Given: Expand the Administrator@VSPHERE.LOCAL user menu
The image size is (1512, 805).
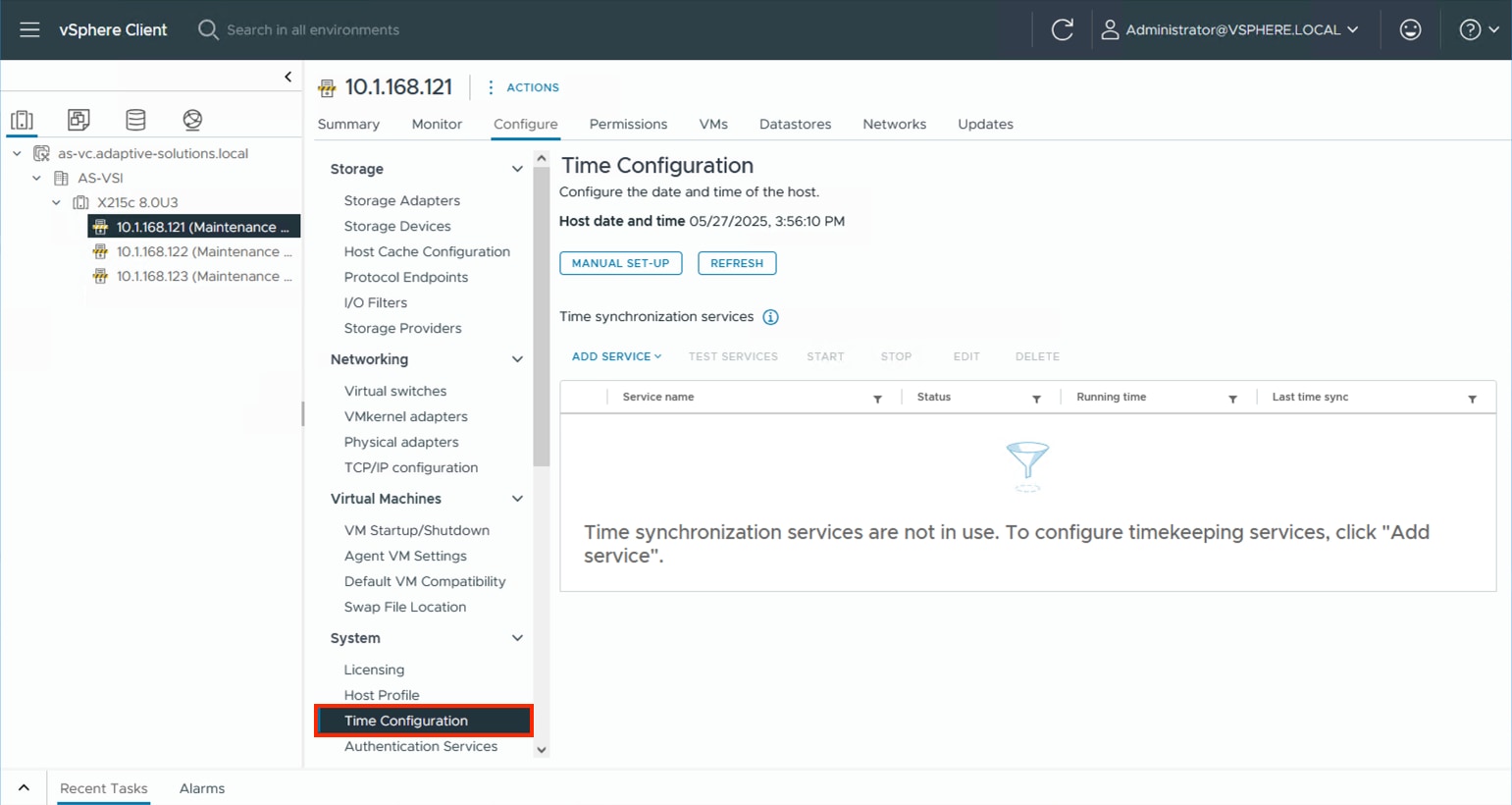Looking at the screenshot, I should (1230, 29).
